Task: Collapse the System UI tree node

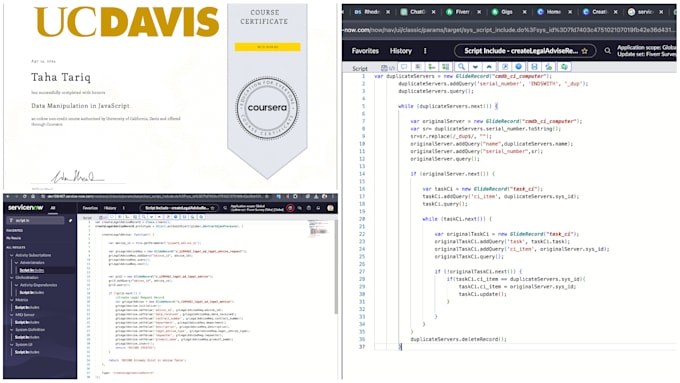Action: (12, 345)
